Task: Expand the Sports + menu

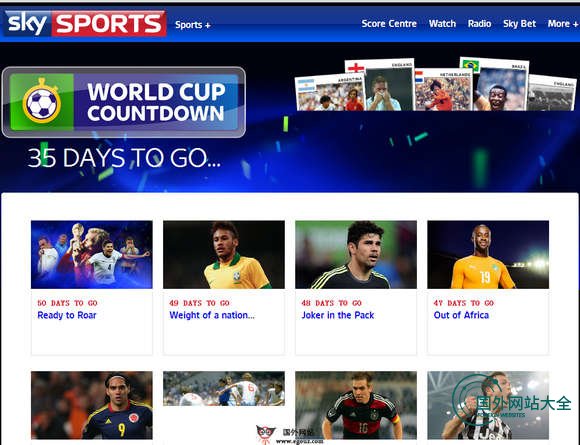Action: click(x=193, y=25)
